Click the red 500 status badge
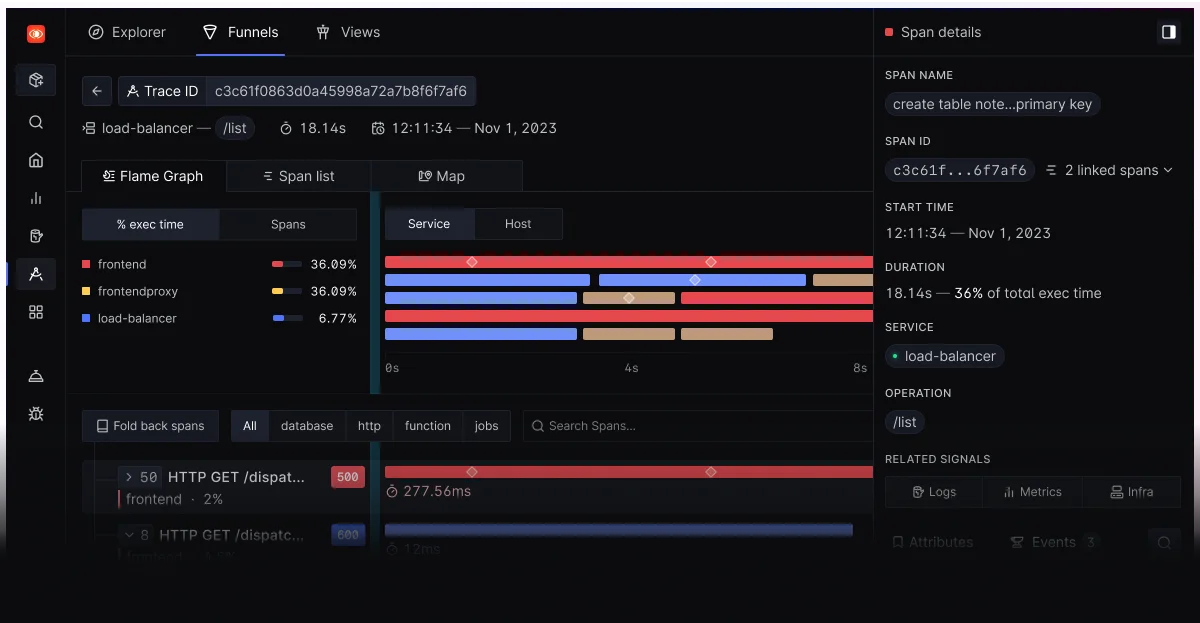The width and height of the screenshot is (1200, 623). (347, 477)
